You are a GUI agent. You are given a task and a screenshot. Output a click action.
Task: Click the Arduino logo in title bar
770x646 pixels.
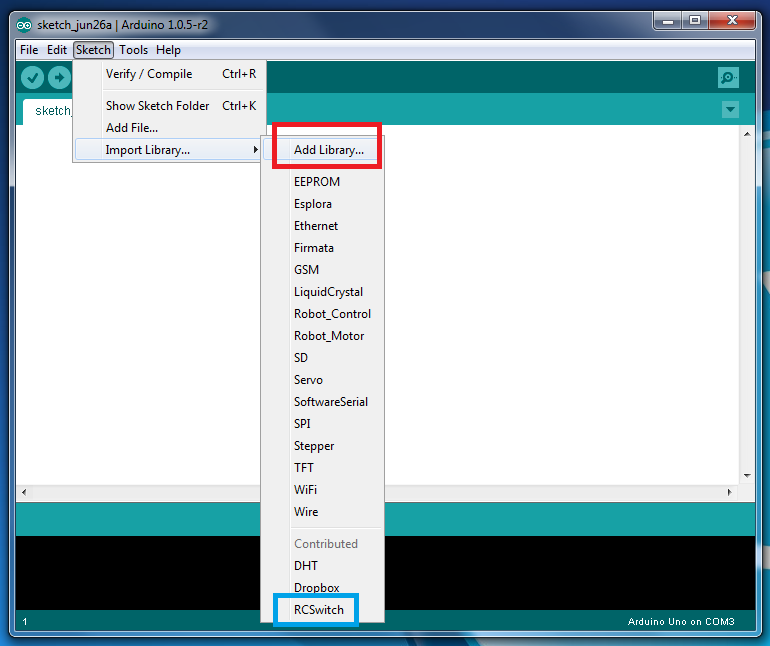click(x=24, y=25)
